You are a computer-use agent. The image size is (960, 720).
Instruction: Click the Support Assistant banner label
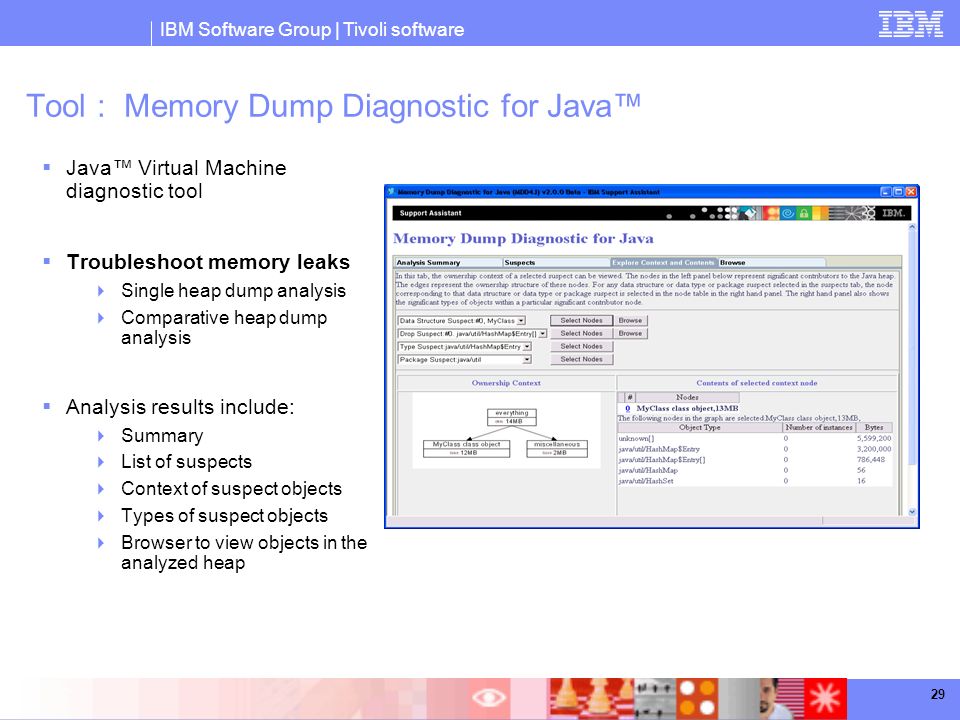tap(430, 213)
